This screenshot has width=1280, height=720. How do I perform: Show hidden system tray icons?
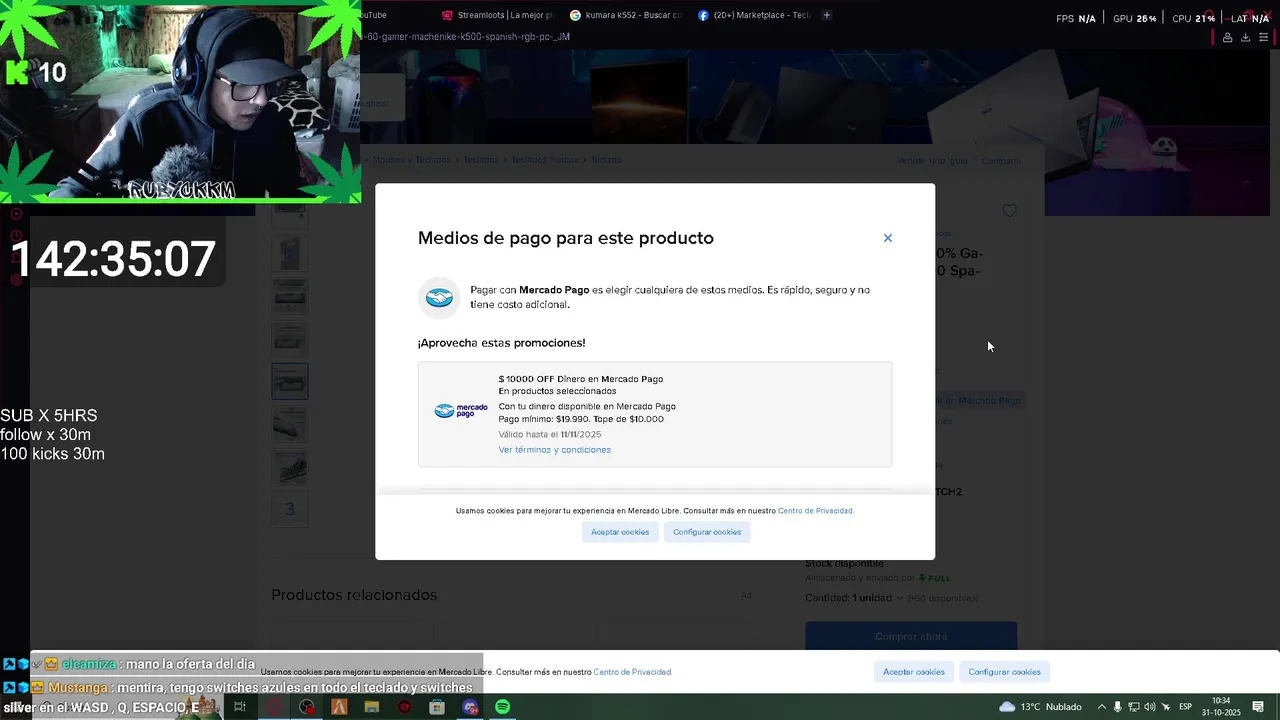(1102, 707)
